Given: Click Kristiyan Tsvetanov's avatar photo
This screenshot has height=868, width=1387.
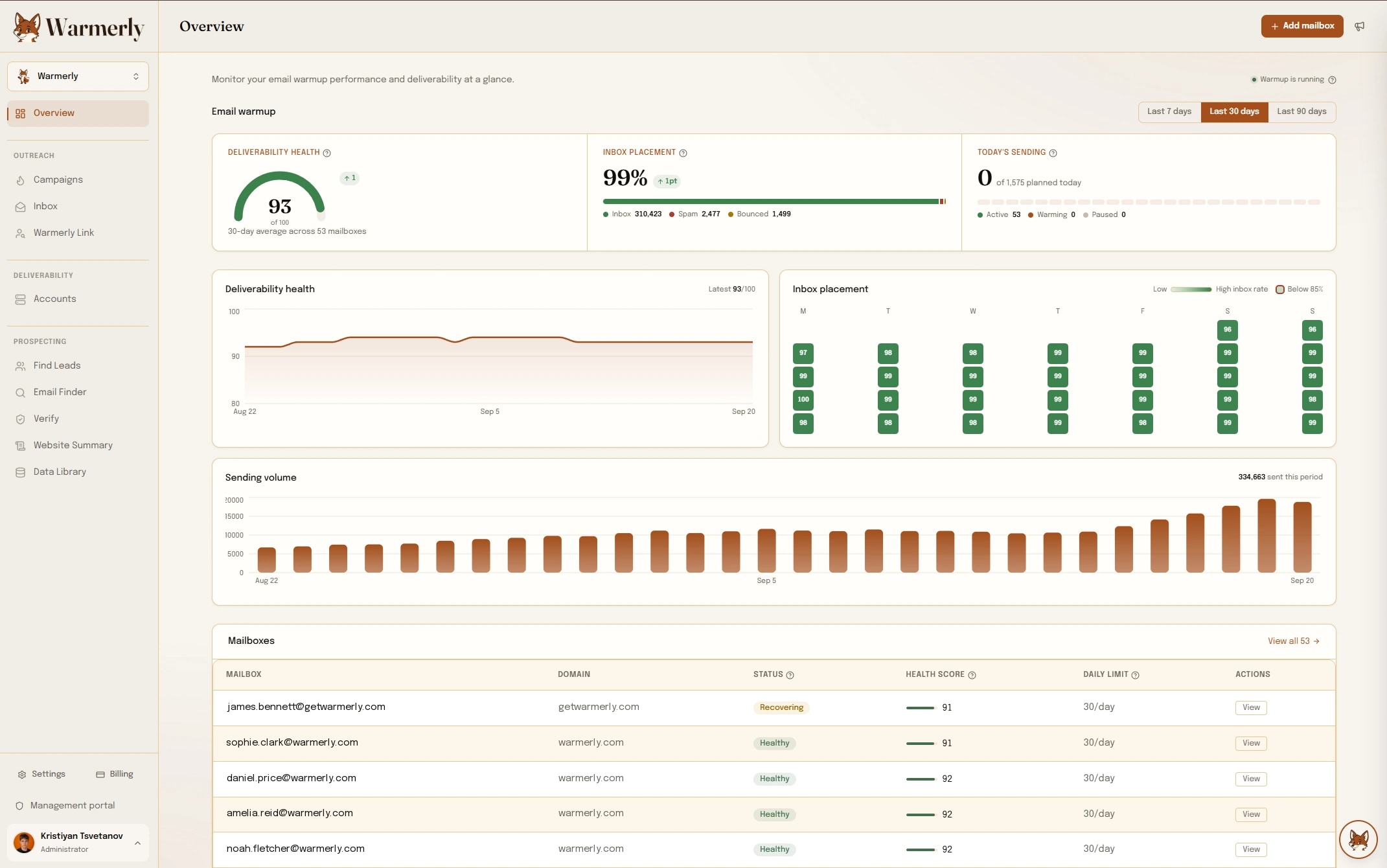Looking at the screenshot, I should pyautogui.click(x=24, y=843).
